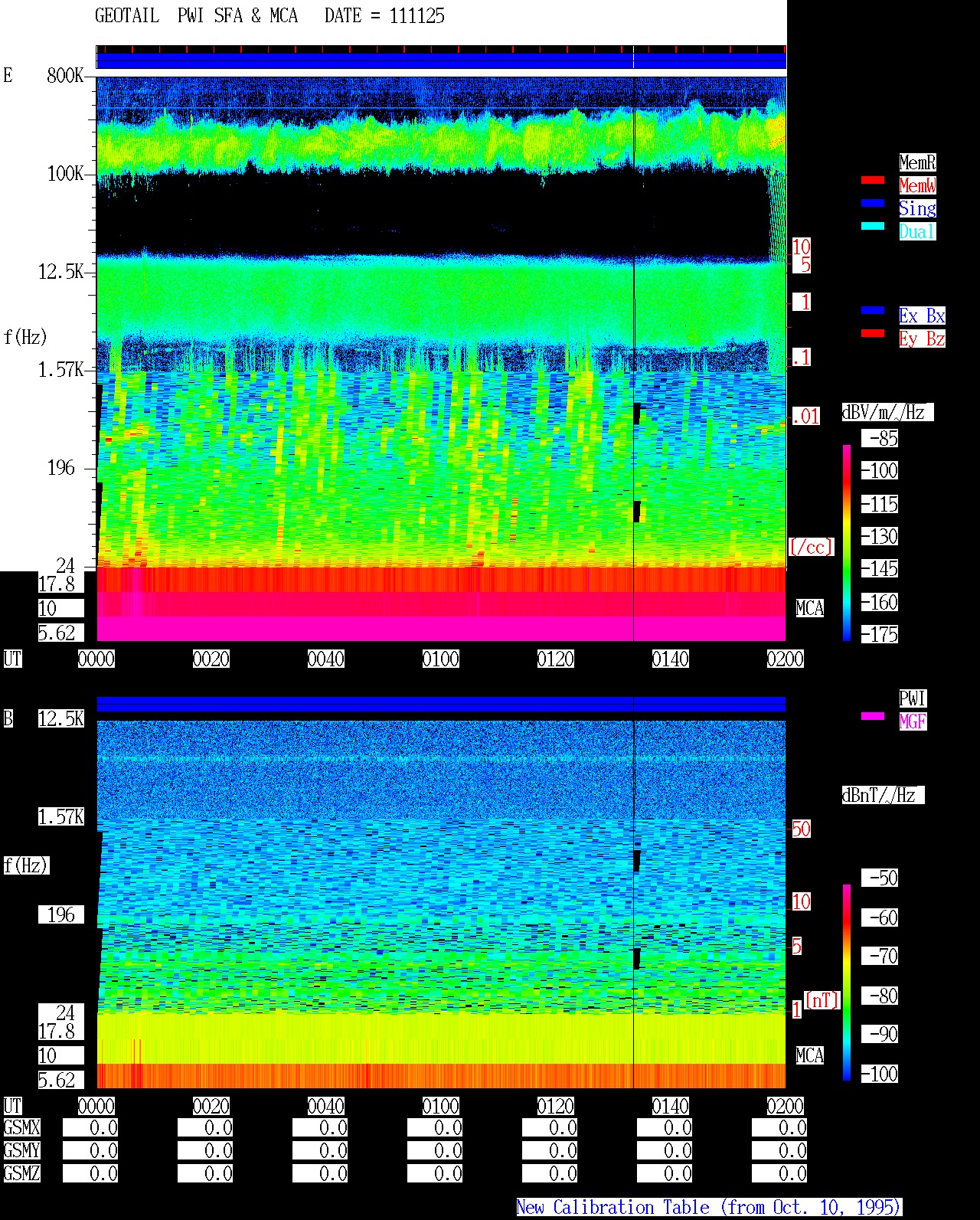Click the red 50 tick in B panel
The height and width of the screenshot is (1220, 980).
[801, 829]
